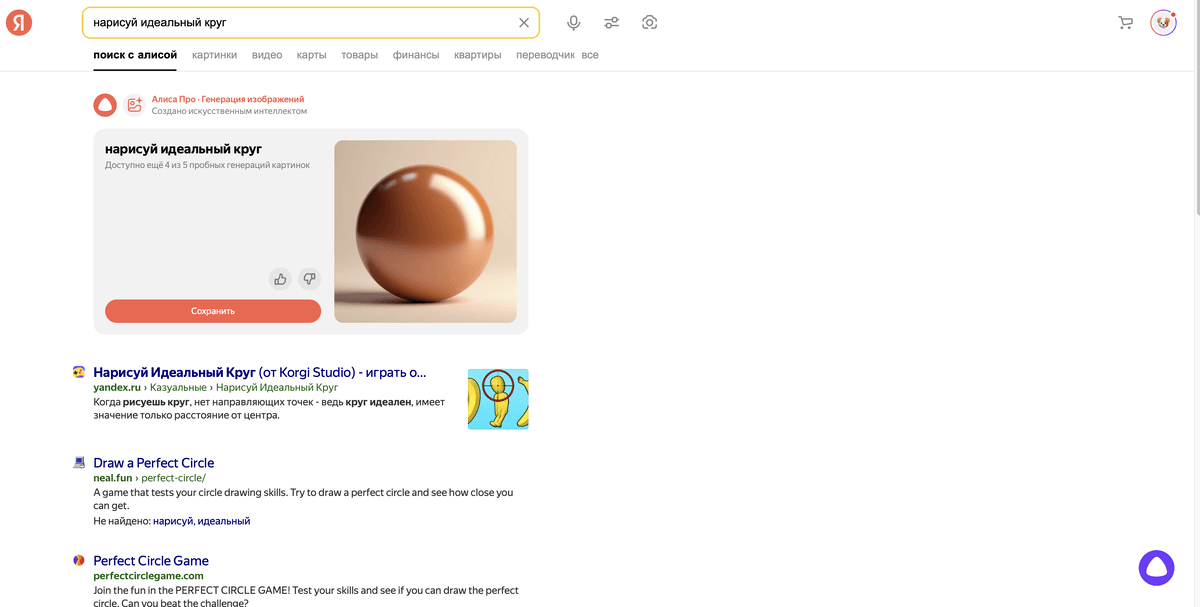Click the image generation icon

point(134,105)
